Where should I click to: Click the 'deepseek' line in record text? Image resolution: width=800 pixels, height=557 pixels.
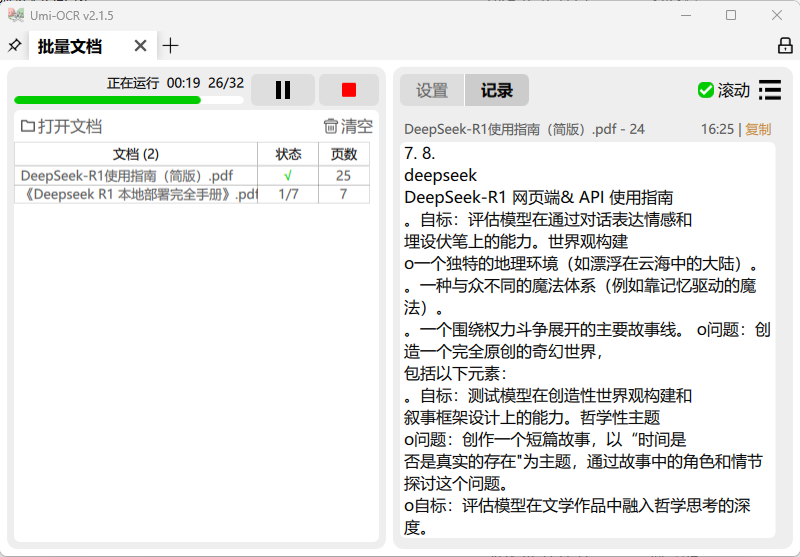[x=440, y=175]
